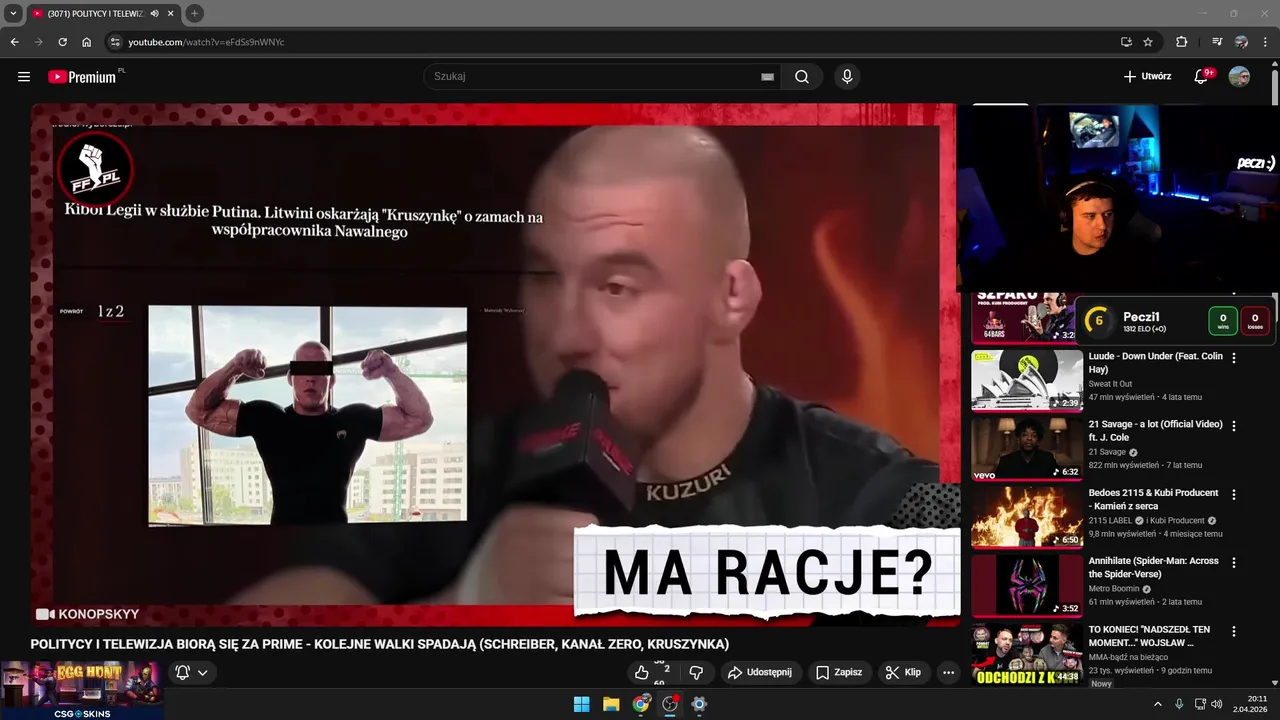Open the YouTube guide hamburger menu
The height and width of the screenshot is (720, 1280).
pyautogui.click(x=24, y=77)
